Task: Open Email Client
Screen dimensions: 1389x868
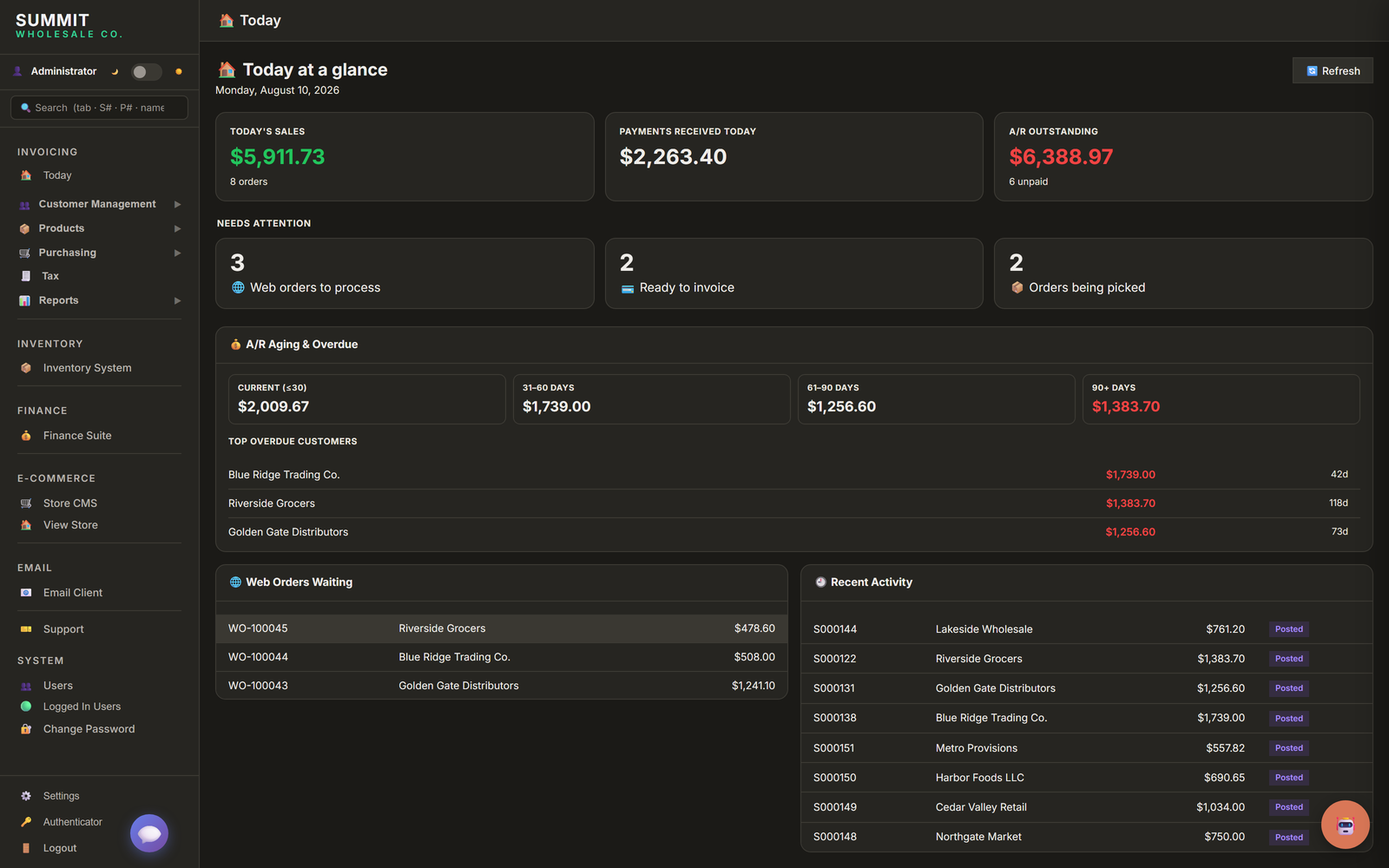Action: click(x=73, y=593)
